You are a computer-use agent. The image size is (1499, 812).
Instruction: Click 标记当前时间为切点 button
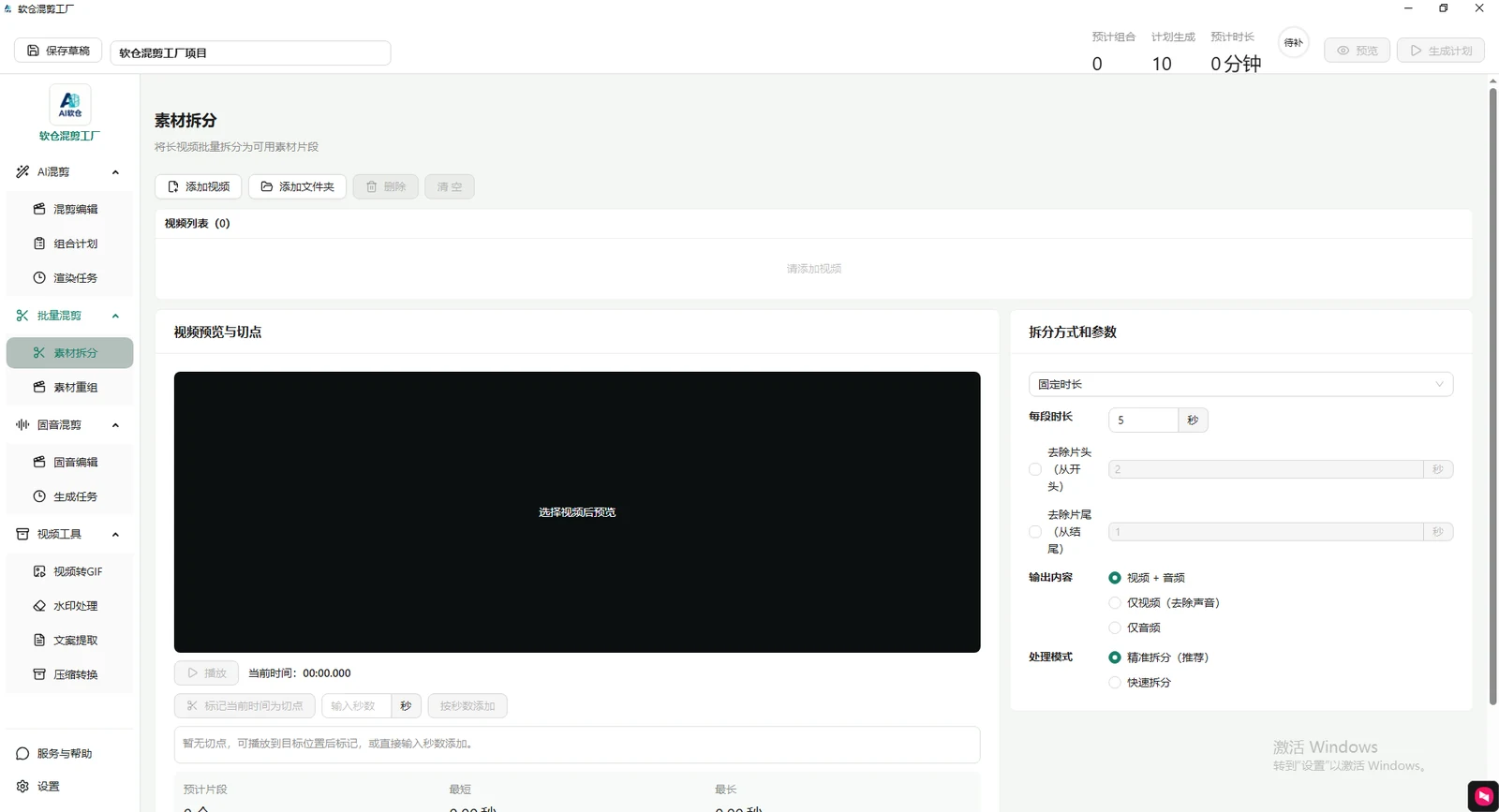click(x=245, y=706)
